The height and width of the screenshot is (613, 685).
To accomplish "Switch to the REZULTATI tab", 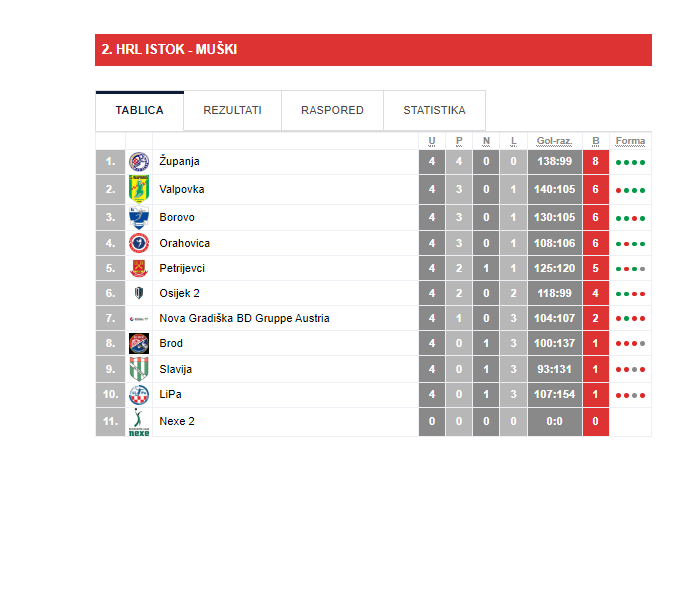I will pyautogui.click(x=232, y=110).
